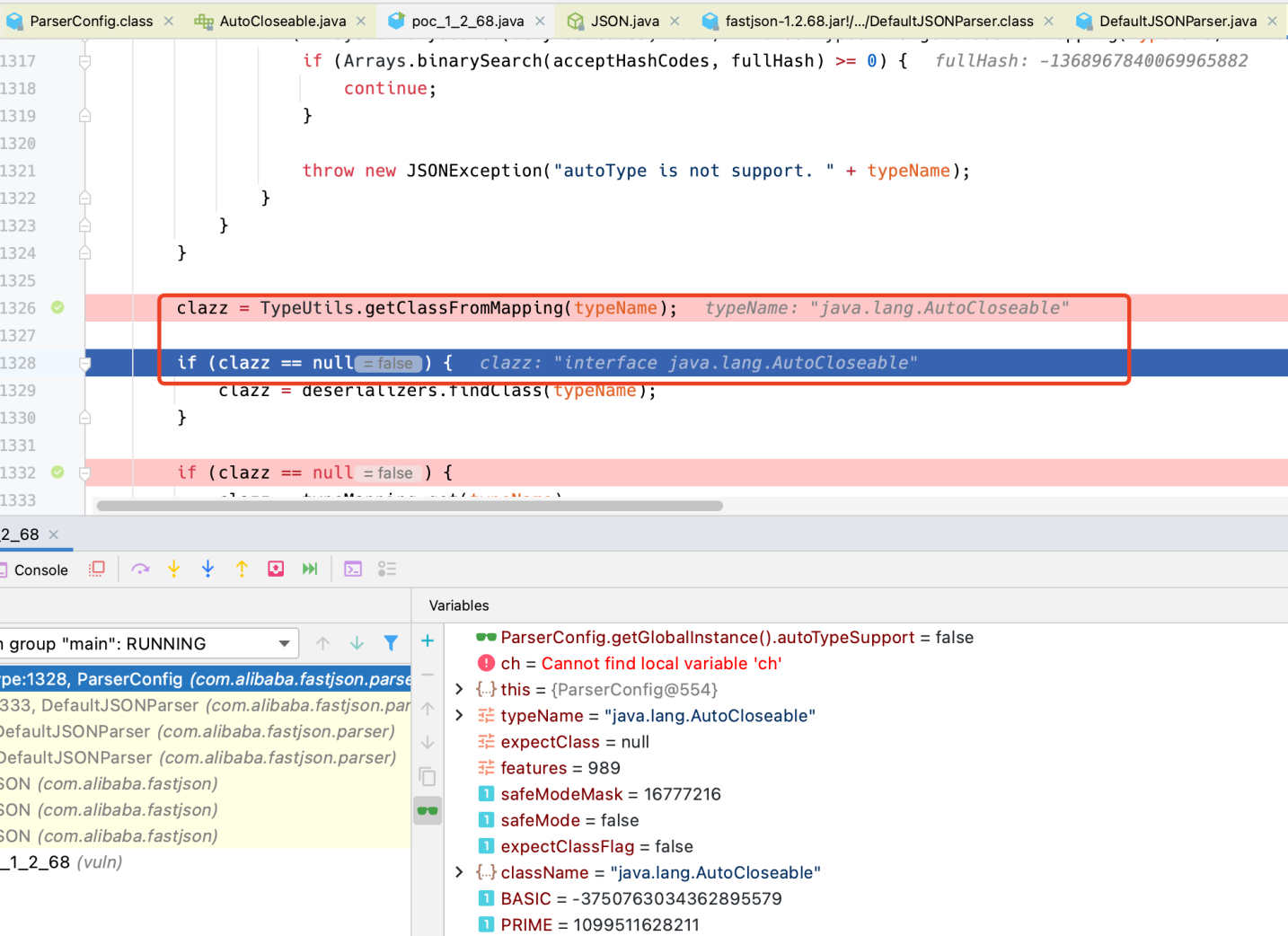Remove the watch with the minus icon
Image resolution: width=1288 pixels, height=936 pixels.
click(428, 675)
